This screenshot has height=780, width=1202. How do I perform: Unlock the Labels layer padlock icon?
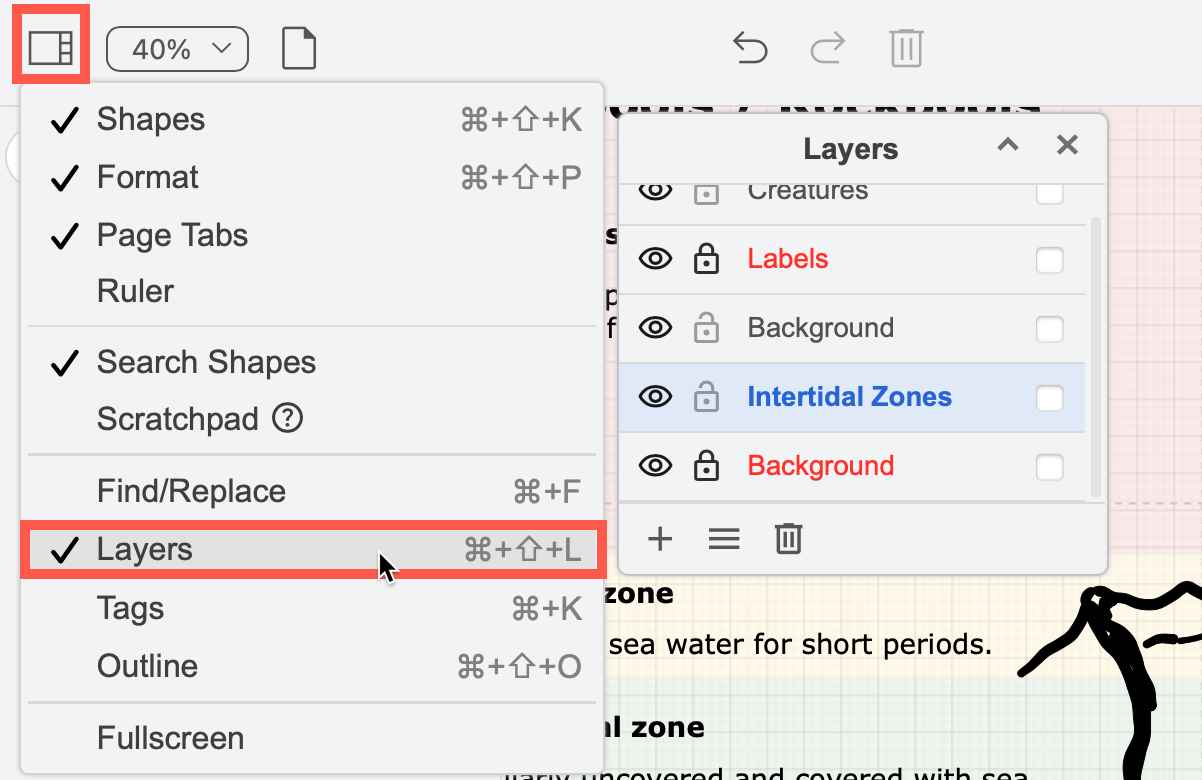pos(707,258)
